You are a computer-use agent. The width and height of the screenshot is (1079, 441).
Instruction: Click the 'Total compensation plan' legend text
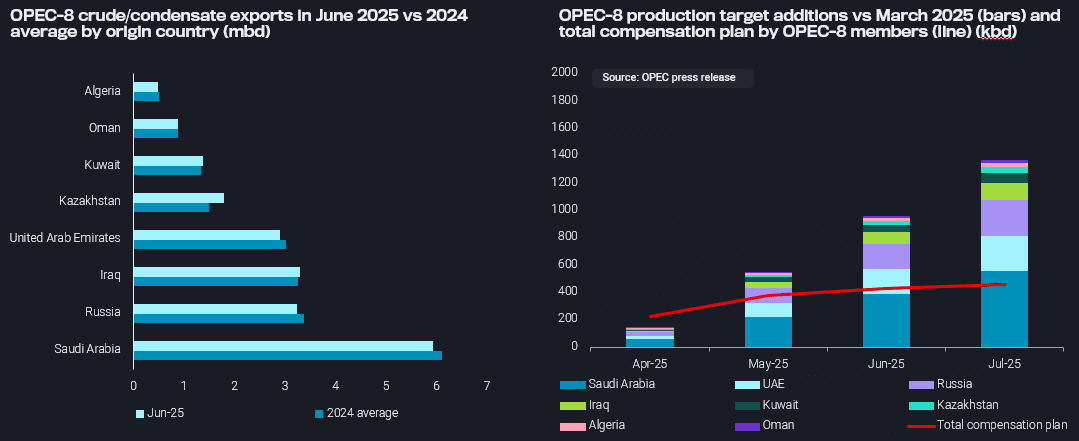point(1003,426)
